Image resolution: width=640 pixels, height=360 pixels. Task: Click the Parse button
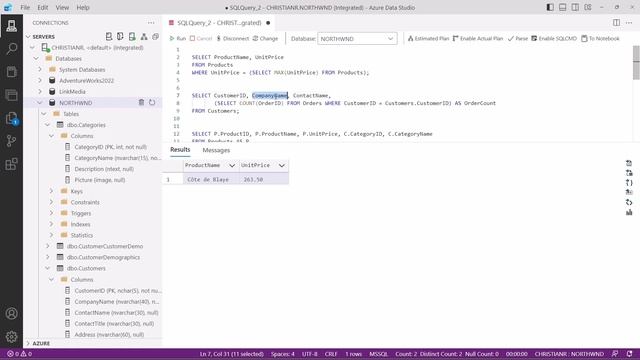(518, 38)
